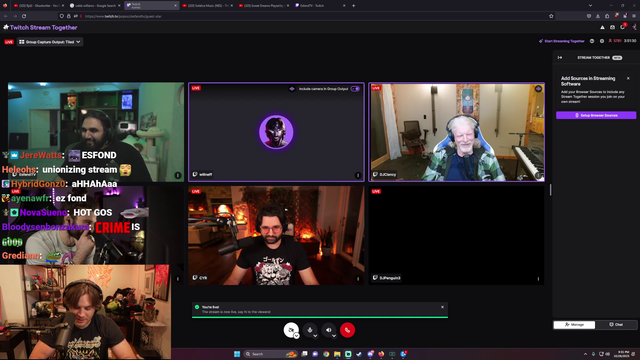Open inbox icon in Twitch header
Screen dimensions: 640x360
pos(612,27)
